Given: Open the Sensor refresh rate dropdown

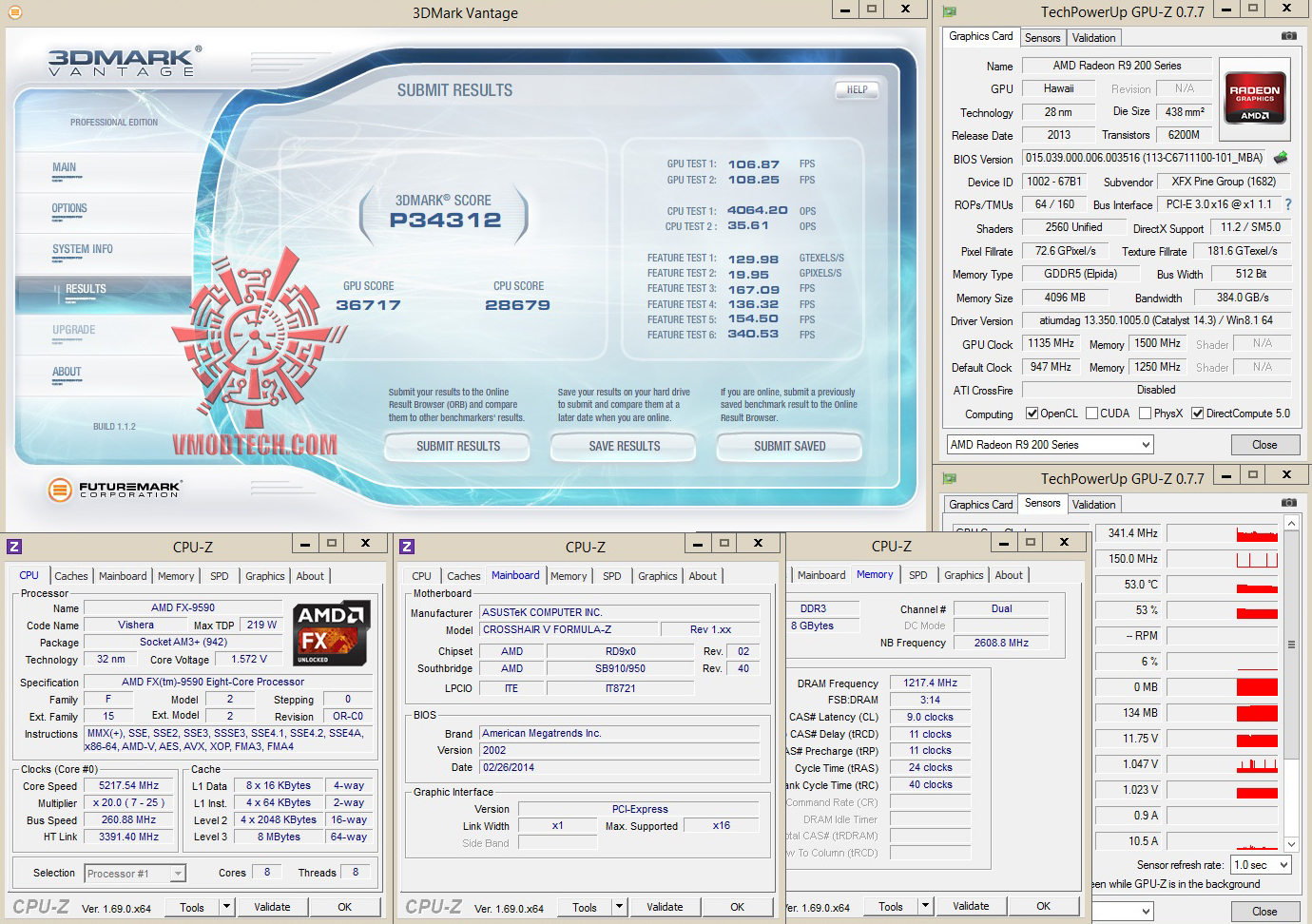Looking at the screenshot, I should click(x=1261, y=865).
